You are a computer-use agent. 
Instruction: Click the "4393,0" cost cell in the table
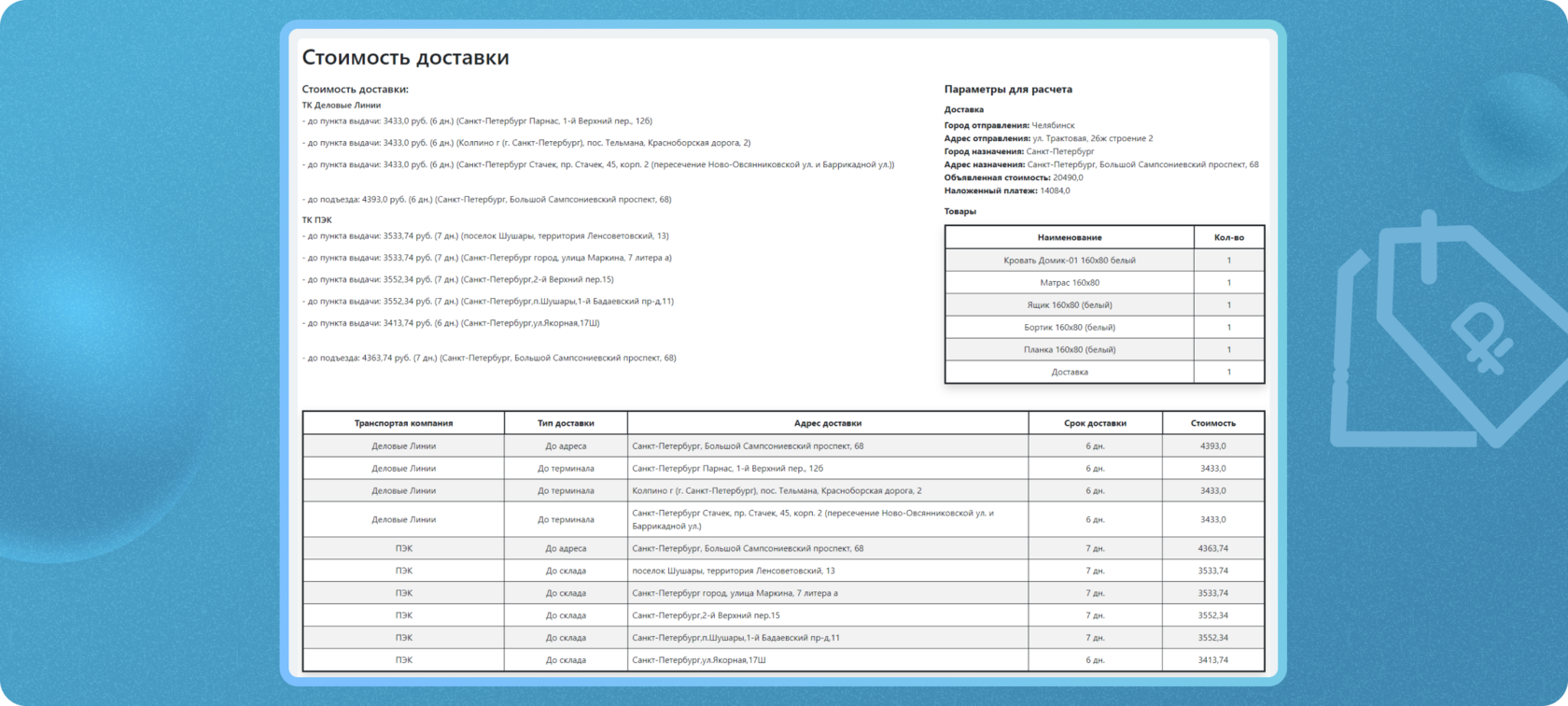point(1212,446)
